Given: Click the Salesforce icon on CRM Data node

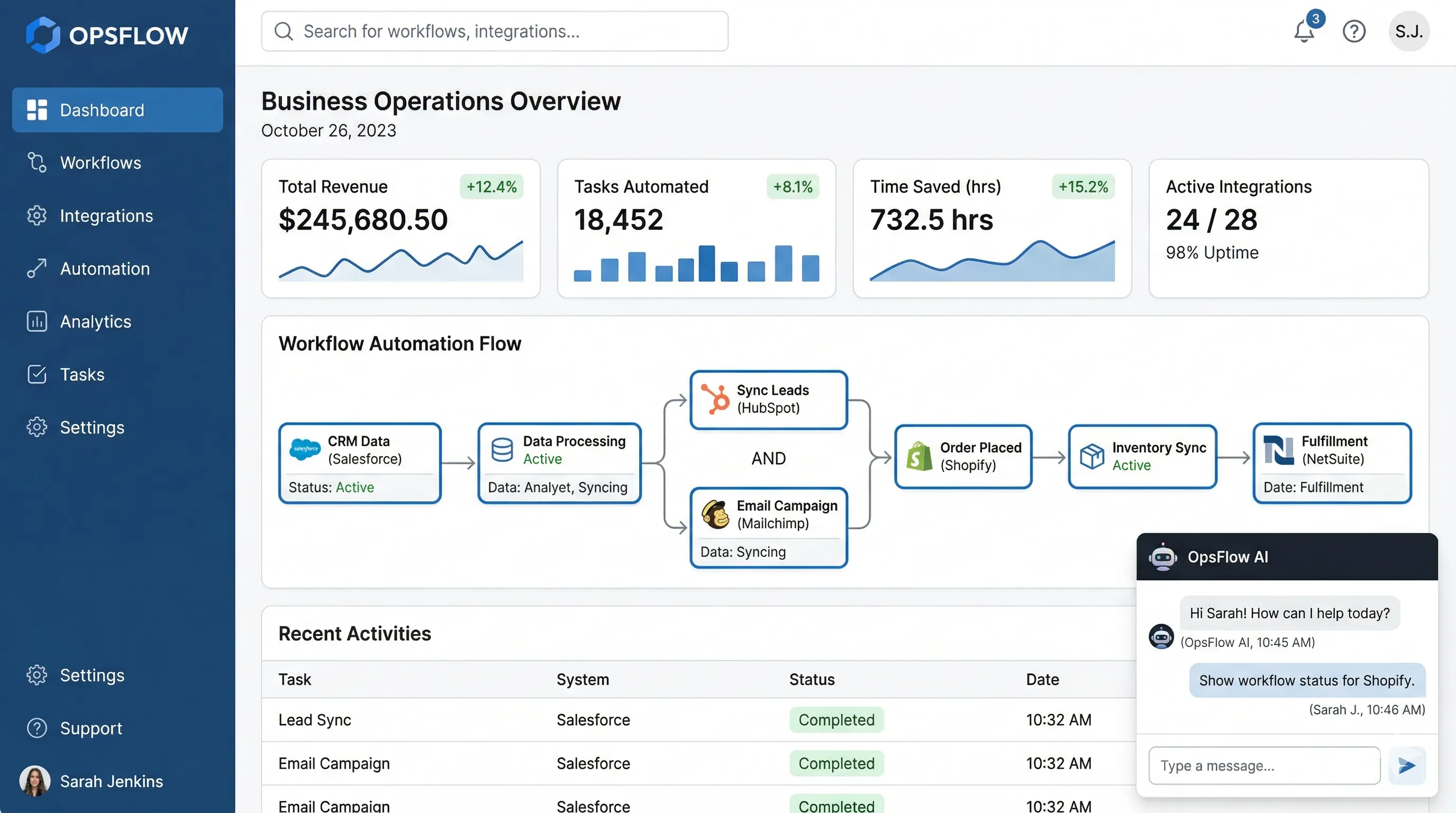Looking at the screenshot, I should click(305, 449).
